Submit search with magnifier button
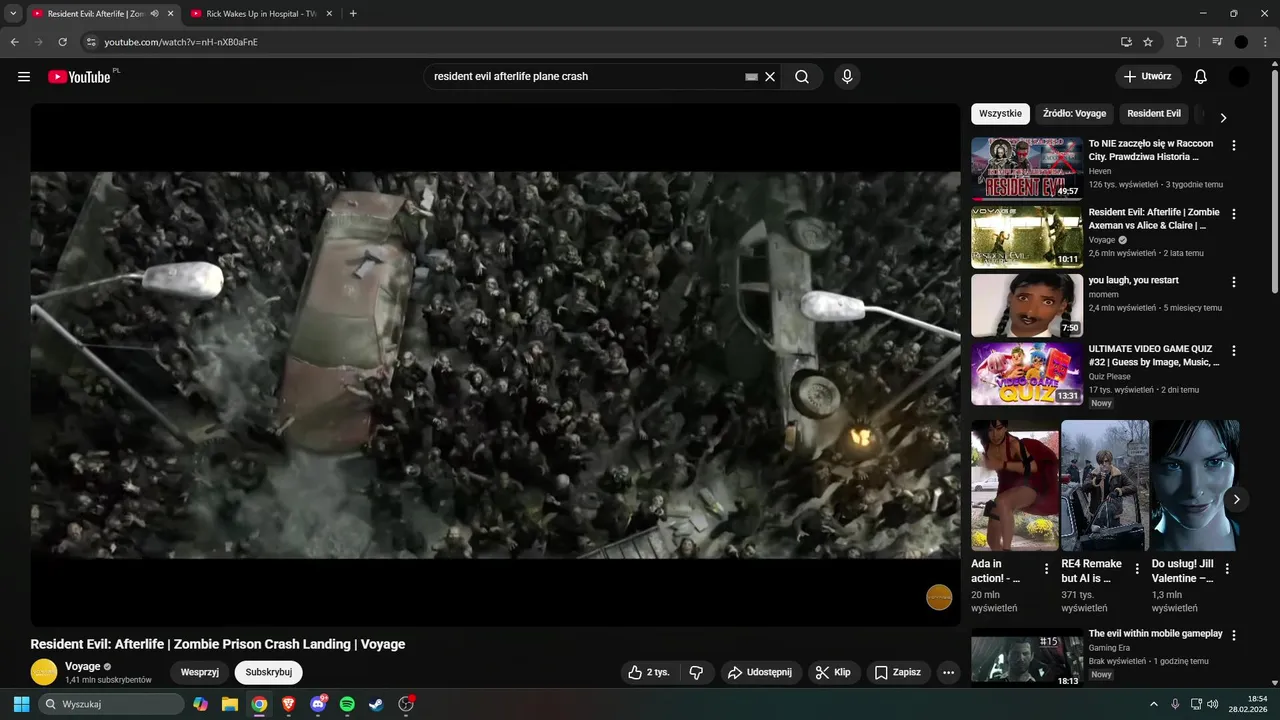This screenshot has width=1280, height=720. 802,77
